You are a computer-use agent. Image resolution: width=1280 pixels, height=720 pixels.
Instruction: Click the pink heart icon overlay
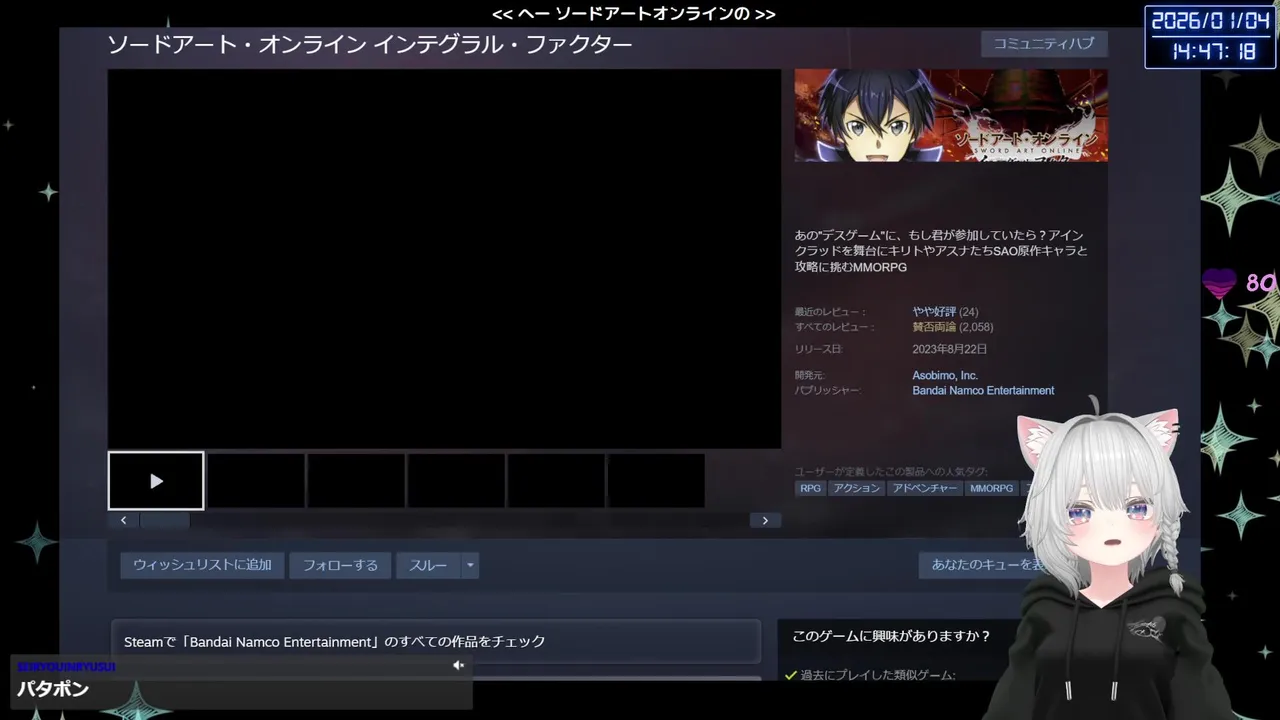pyautogui.click(x=1220, y=284)
